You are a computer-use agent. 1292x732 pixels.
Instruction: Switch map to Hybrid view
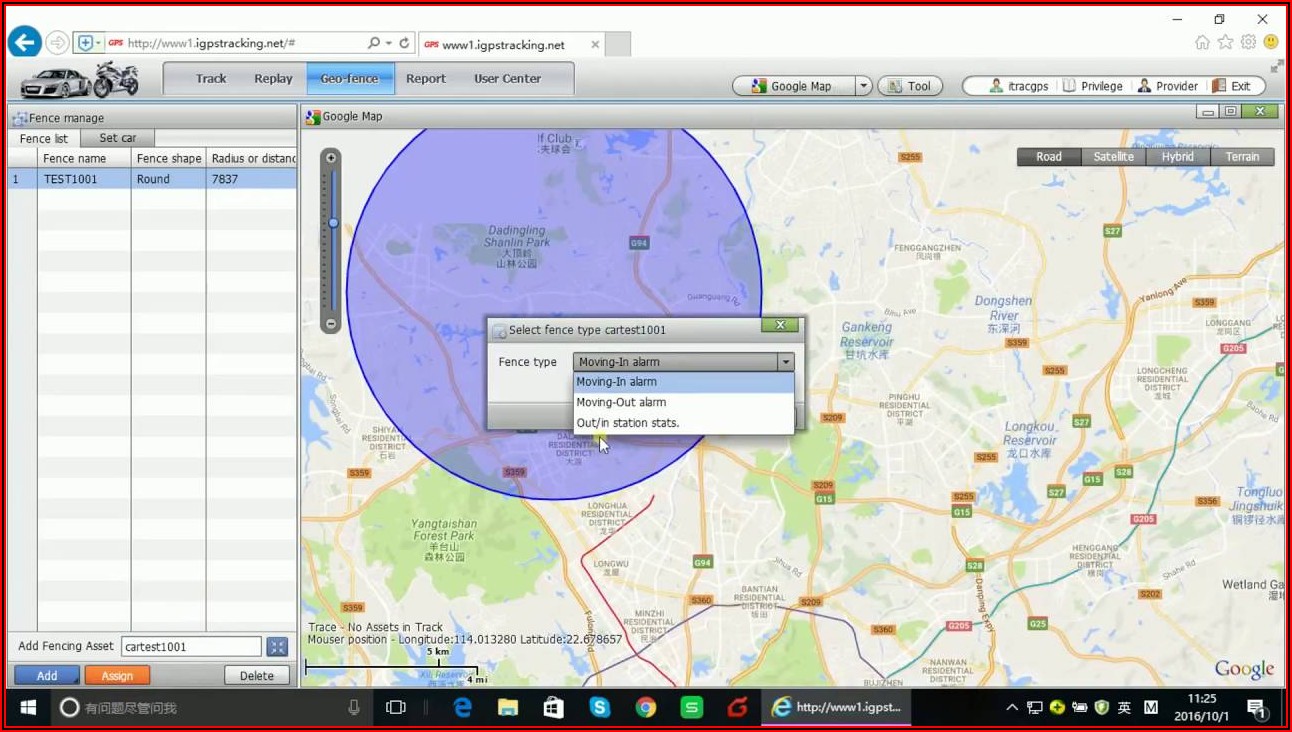[x=1177, y=157]
